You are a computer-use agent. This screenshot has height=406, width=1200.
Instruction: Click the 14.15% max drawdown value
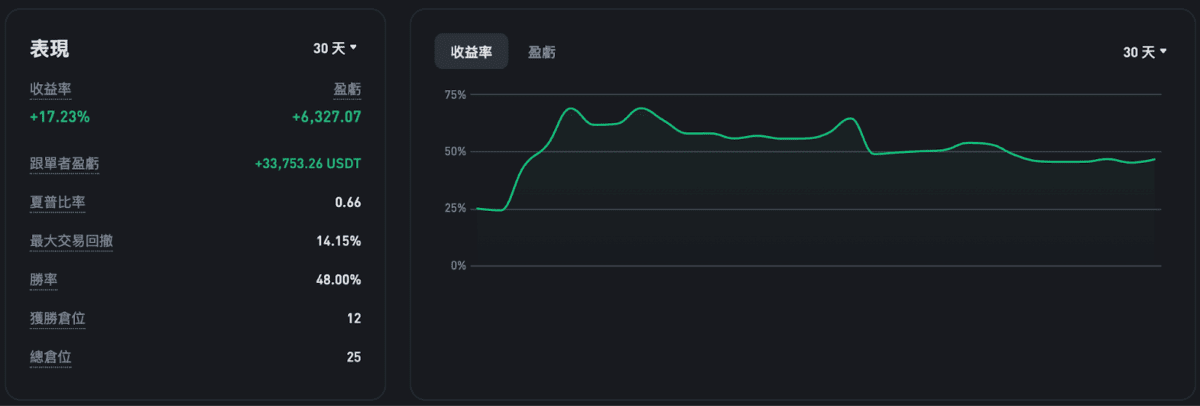(338, 241)
